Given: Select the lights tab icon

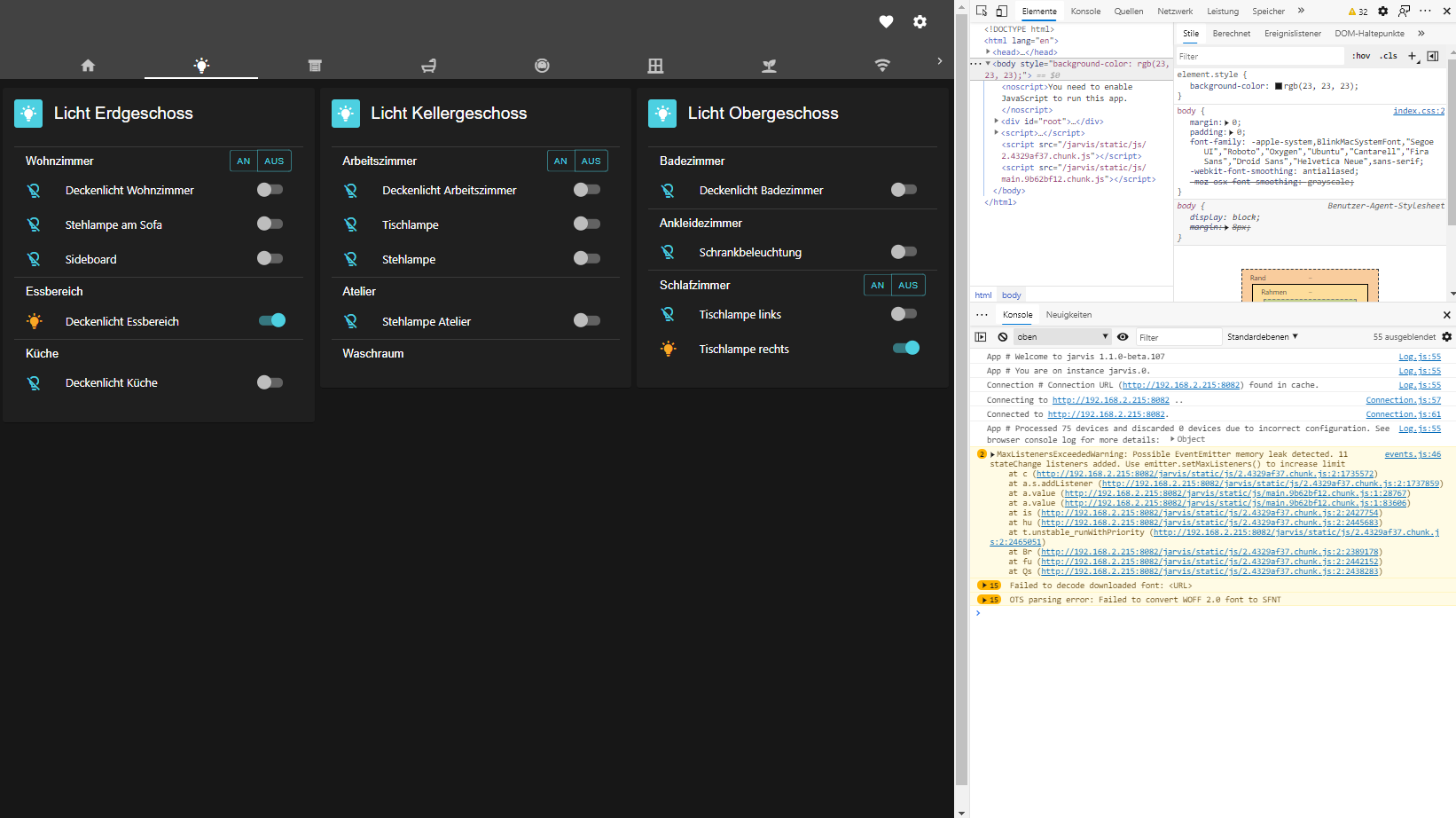Looking at the screenshot, I should pos(201,65).
